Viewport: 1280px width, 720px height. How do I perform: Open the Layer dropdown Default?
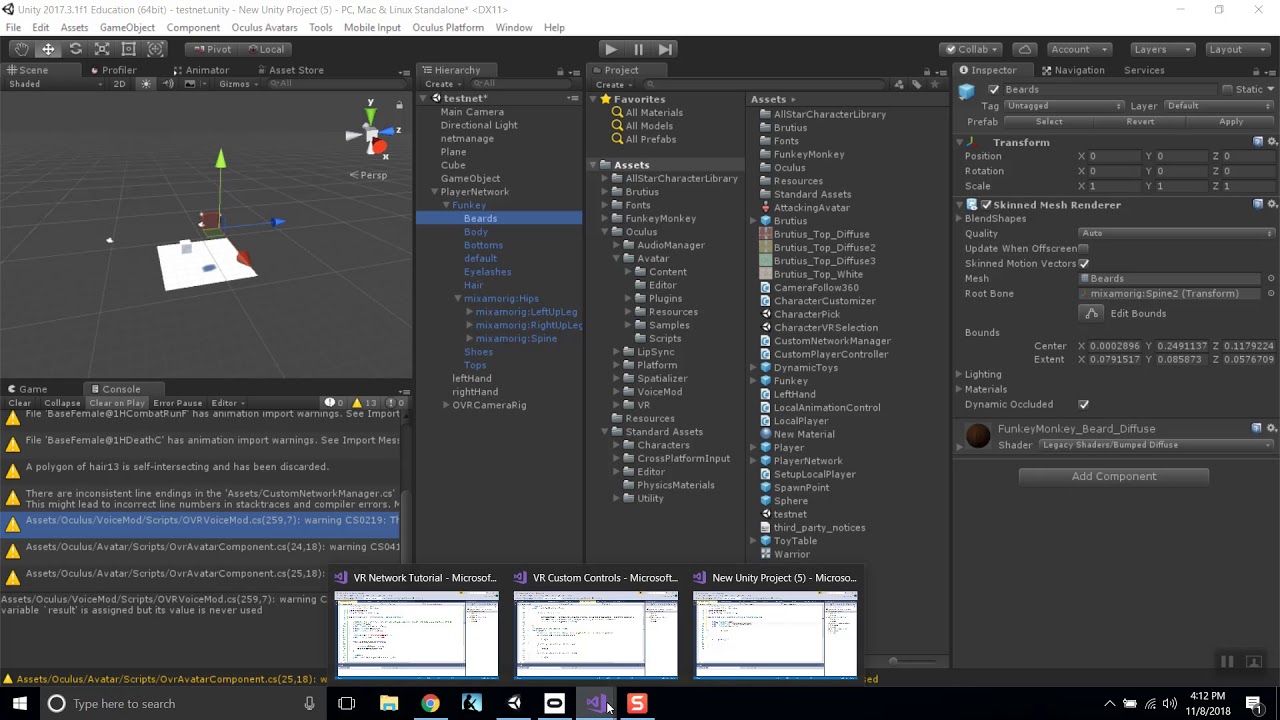click(1219, 106)
